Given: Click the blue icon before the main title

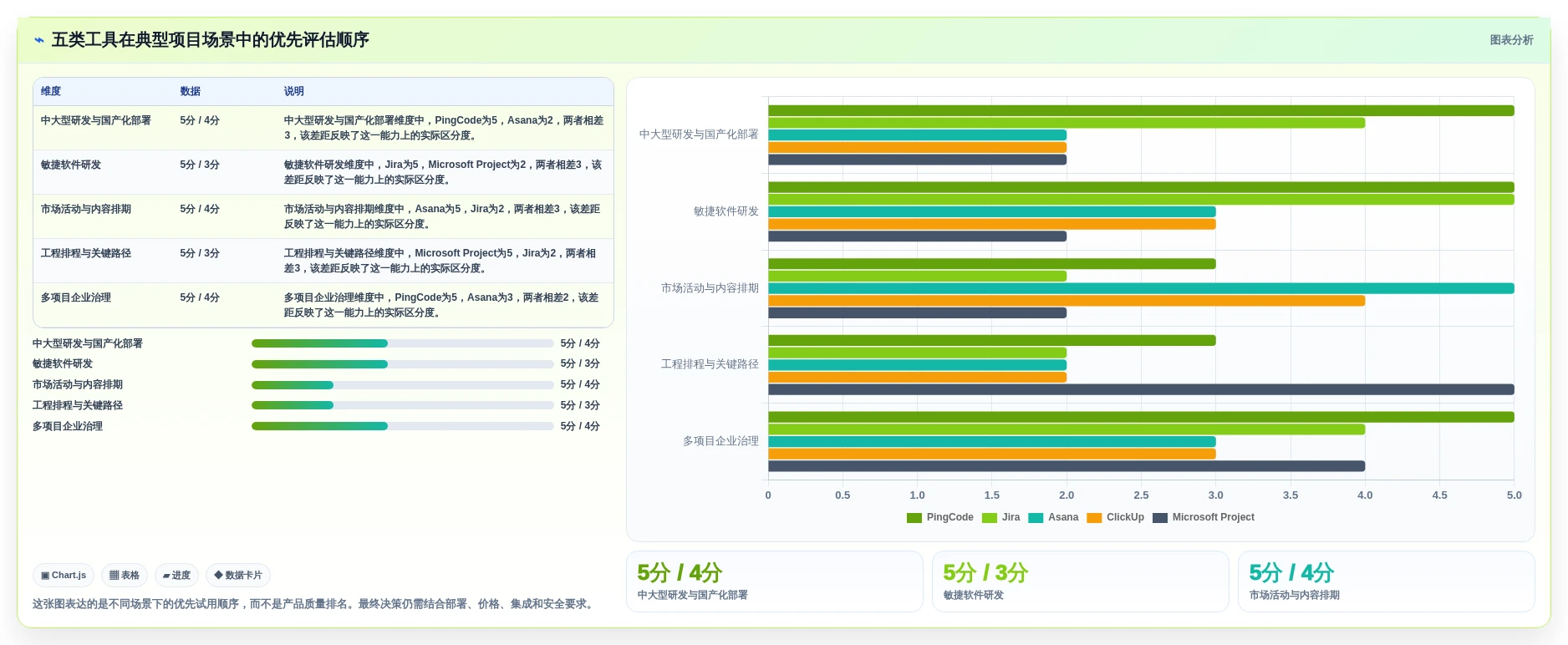Looking at the screenshot, I should (39, 40).
